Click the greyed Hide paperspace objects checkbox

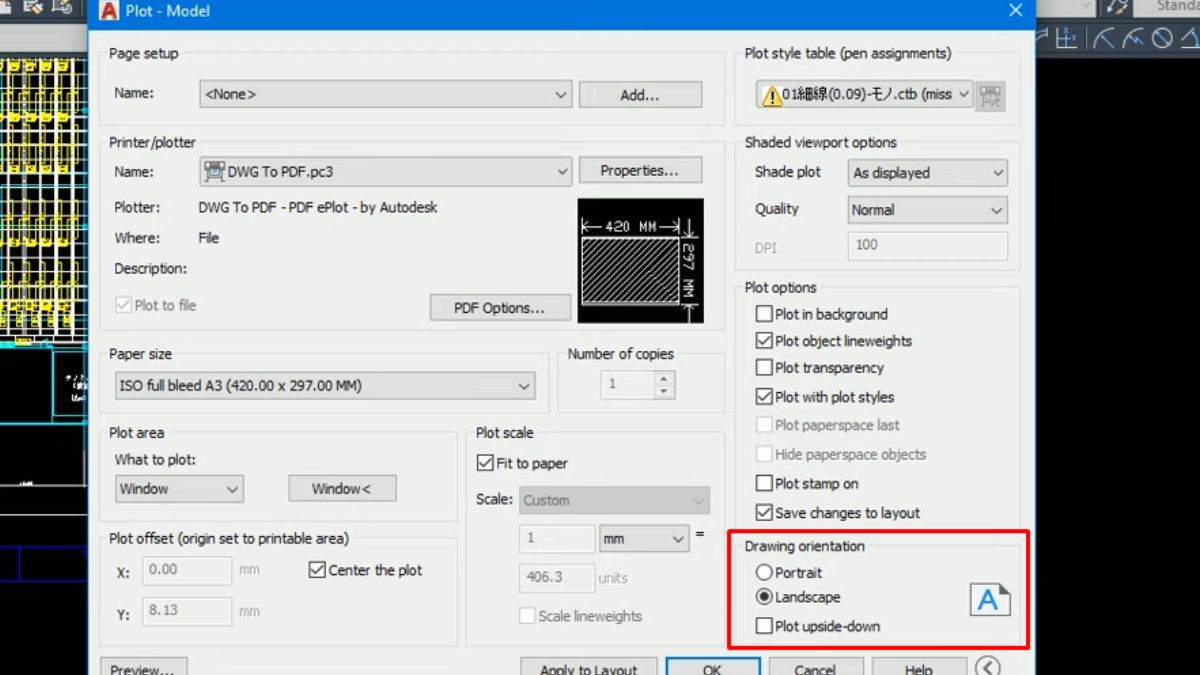click(x=764, y=454)
